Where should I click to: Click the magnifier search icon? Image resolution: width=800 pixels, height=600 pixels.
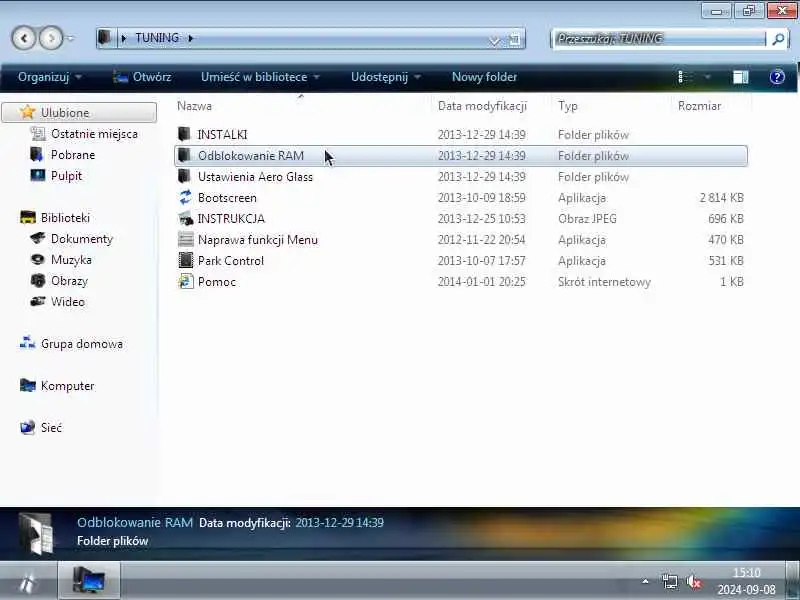(778, 39)
